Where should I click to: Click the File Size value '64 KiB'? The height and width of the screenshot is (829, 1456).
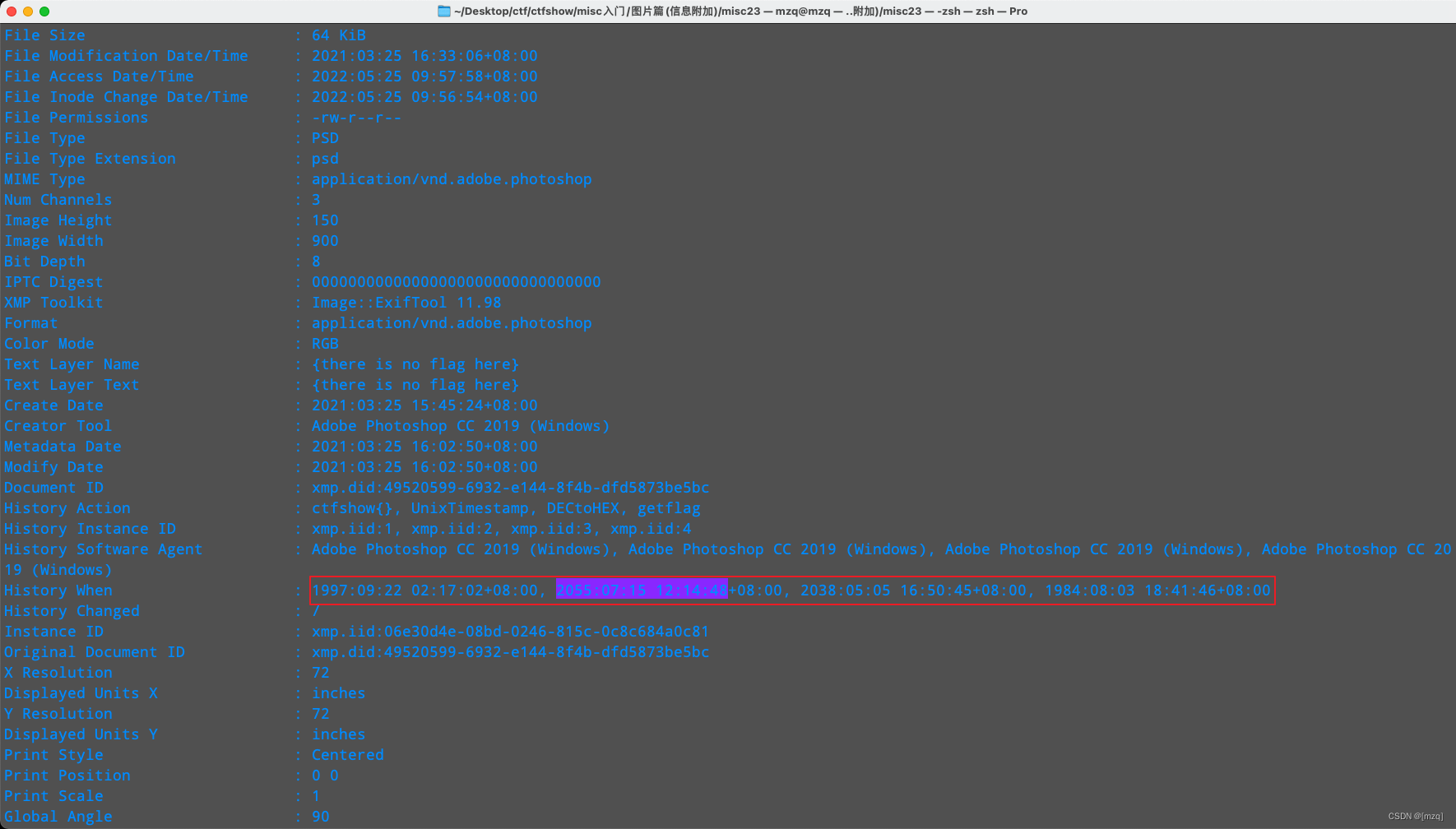pyautogui.click(x=338, y=35)
